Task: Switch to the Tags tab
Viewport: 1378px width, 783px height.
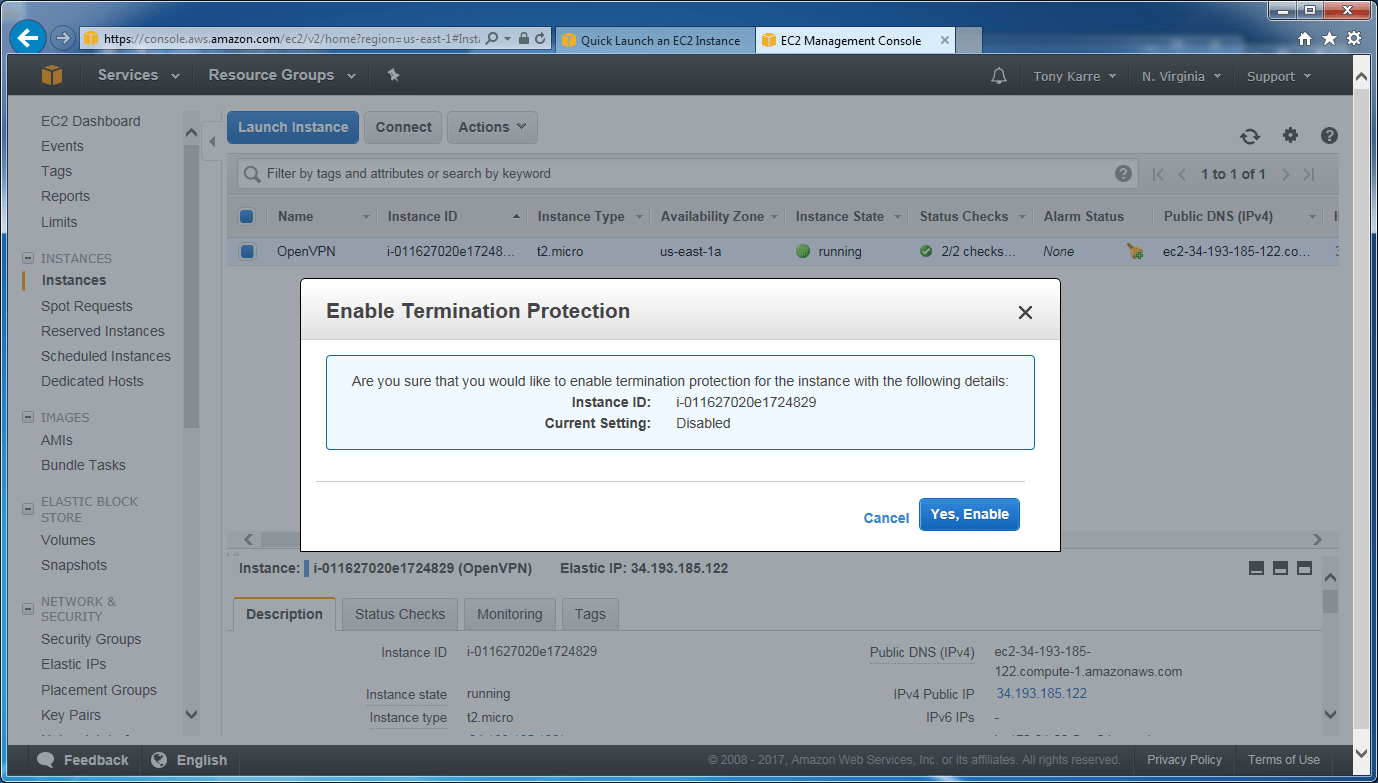Action: coord(590,614)
